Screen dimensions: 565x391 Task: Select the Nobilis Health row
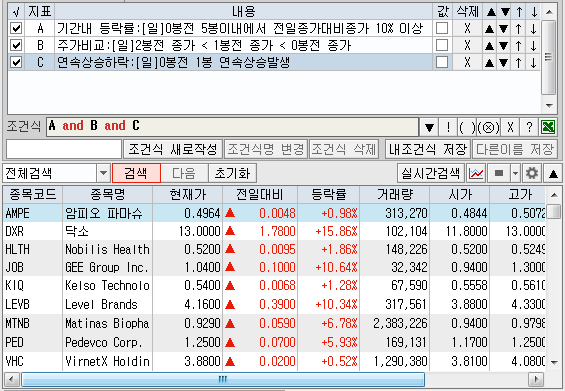click(275, 249)
